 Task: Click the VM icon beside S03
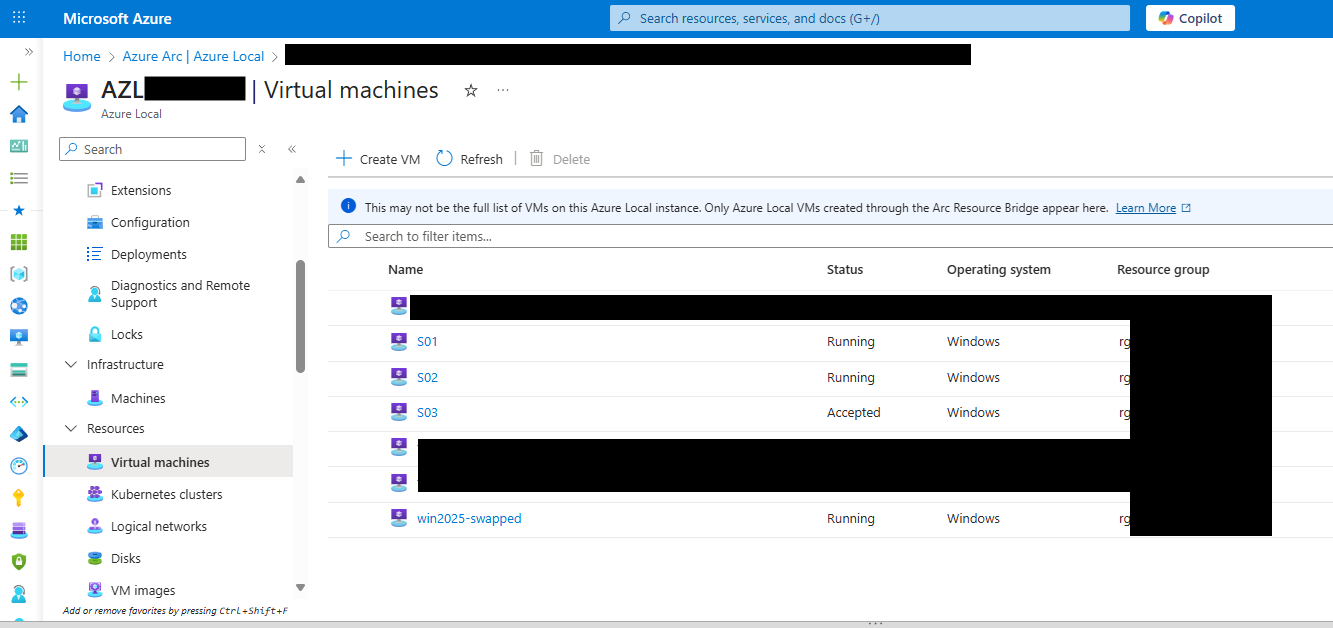click(x=399, y=412)
